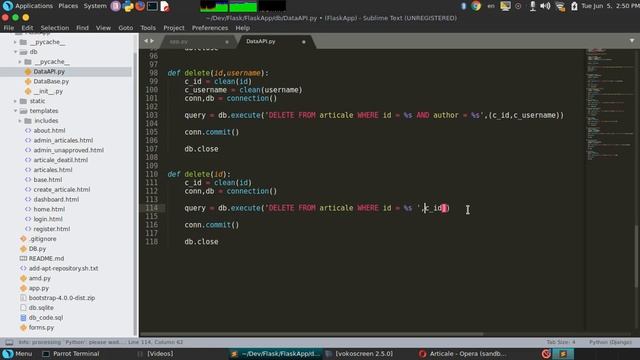Click the Chrome tray icon
The width and height of the screenshot is (640, 360).
coord(476,6)
